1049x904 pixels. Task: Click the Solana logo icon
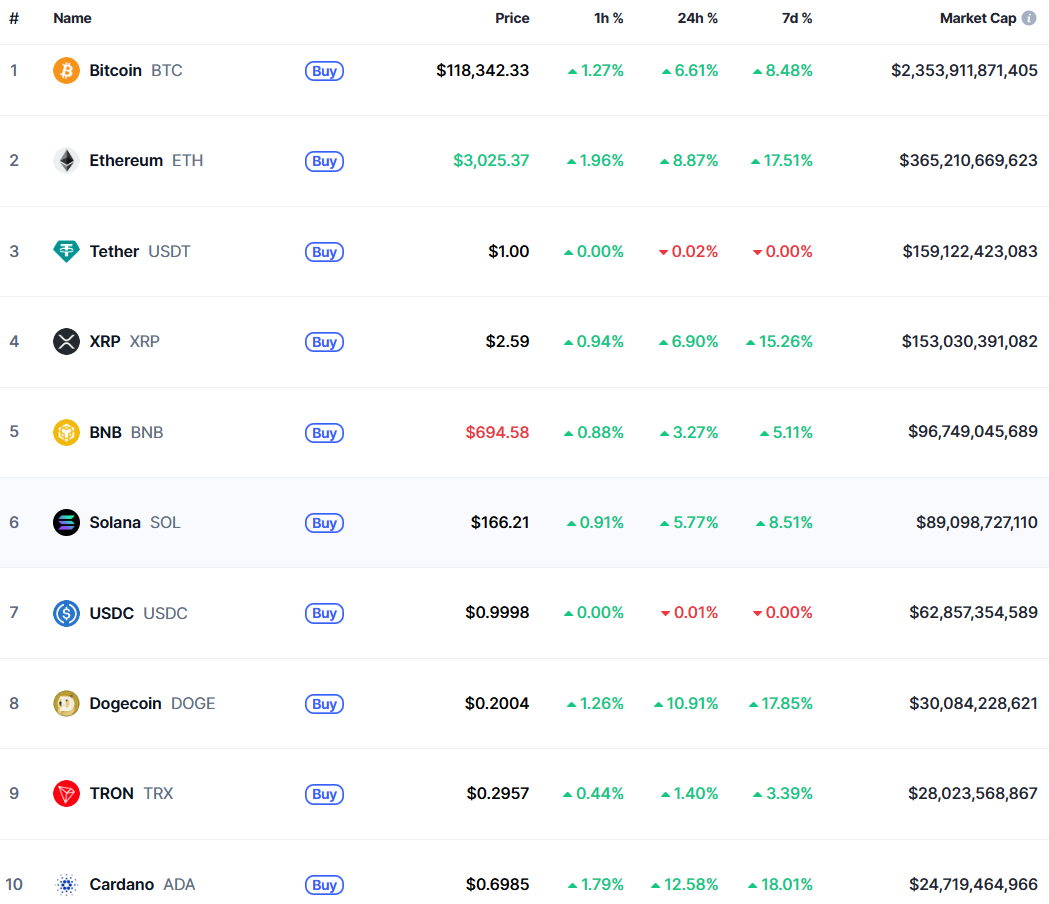pyautogui.click(x=66, y=523)
